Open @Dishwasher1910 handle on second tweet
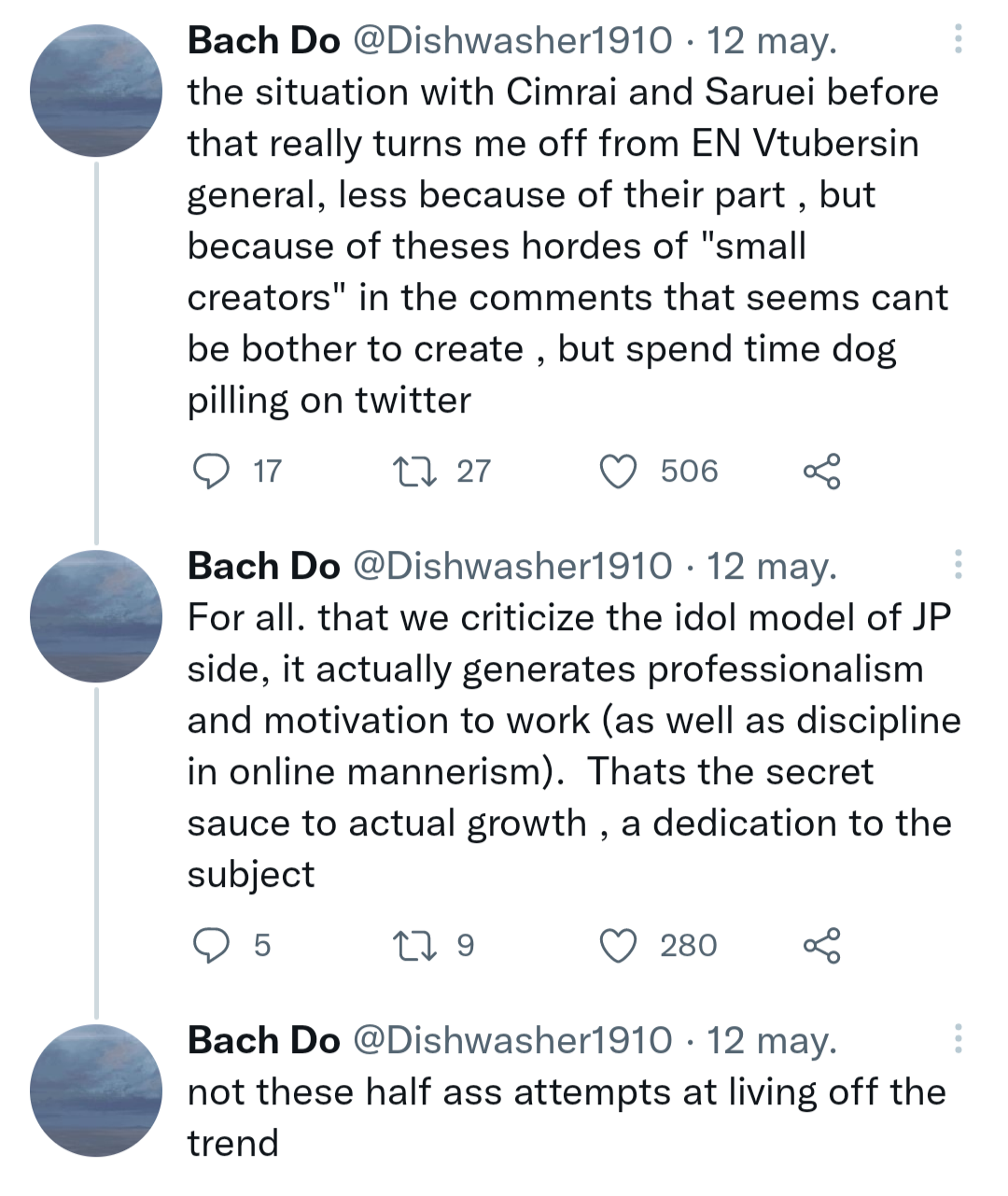 (511, 567)
